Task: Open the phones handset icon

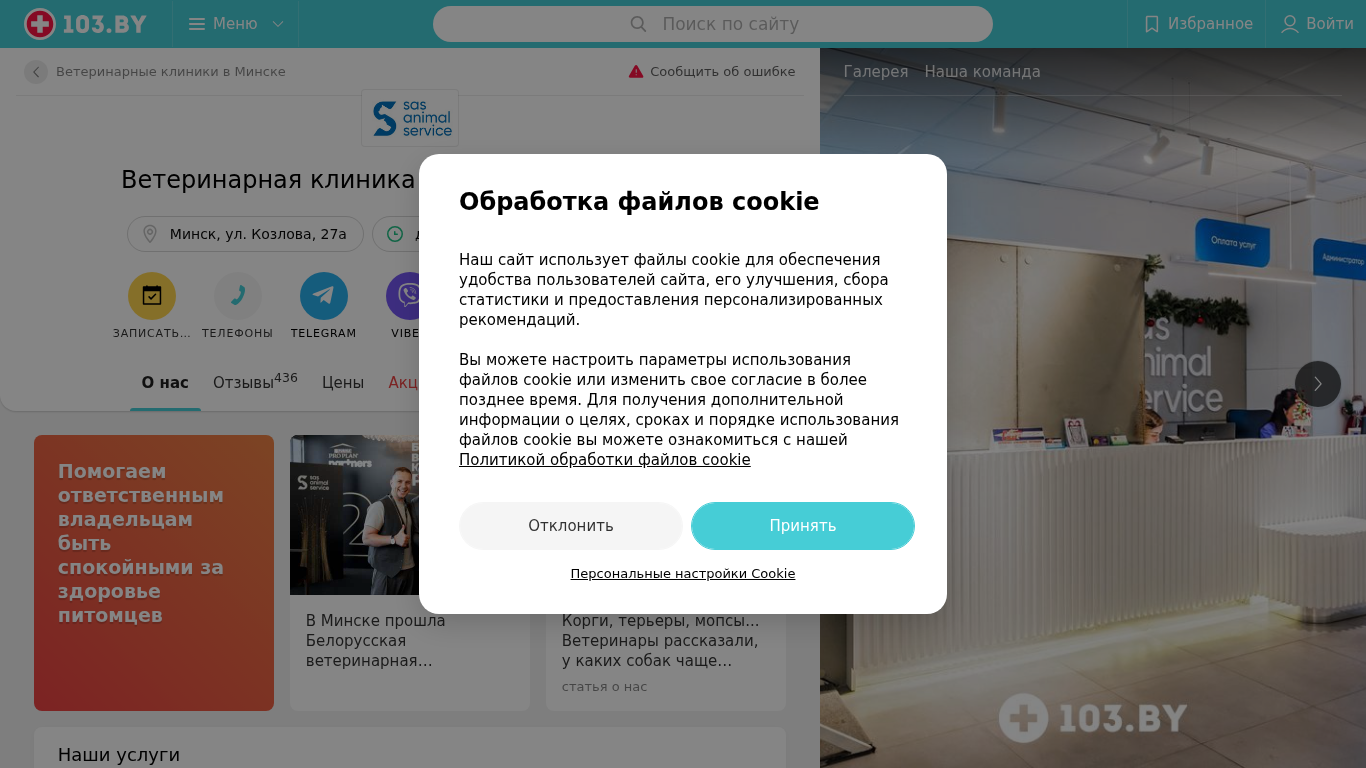Action: (x=238, y=296)
